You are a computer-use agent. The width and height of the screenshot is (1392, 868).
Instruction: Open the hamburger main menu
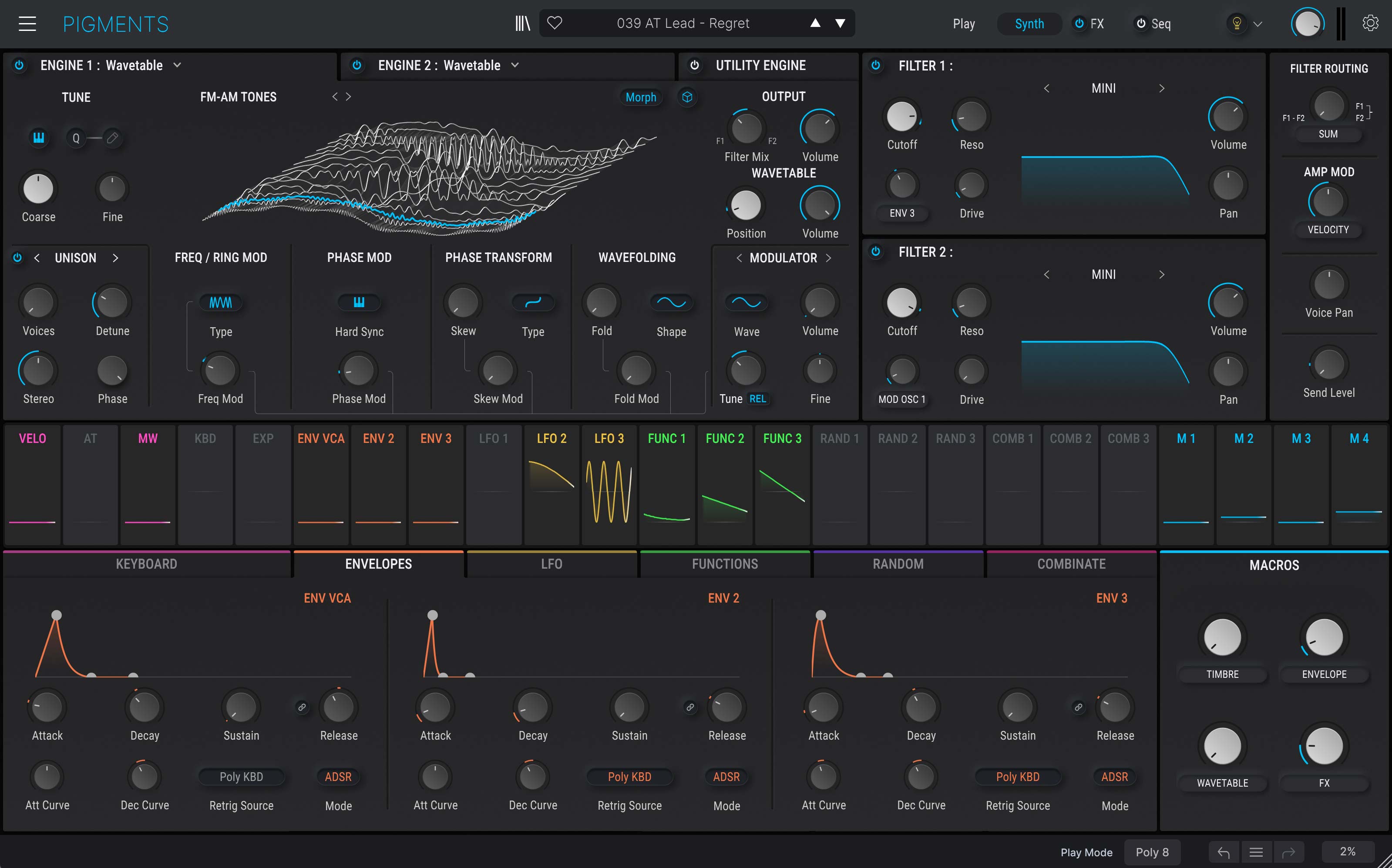[27, 23]
